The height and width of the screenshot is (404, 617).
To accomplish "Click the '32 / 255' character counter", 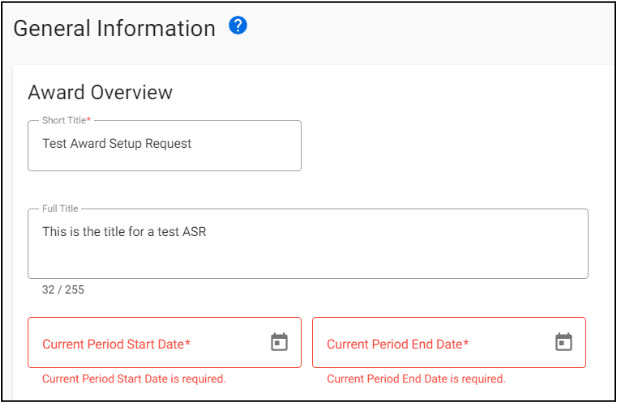I will point(63,290).
